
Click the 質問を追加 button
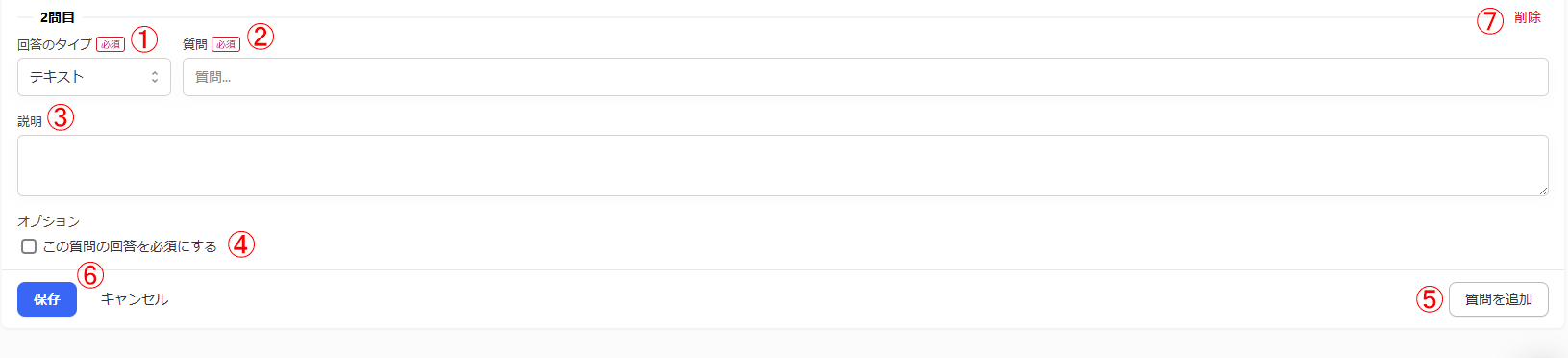[x=1499, y=299]
